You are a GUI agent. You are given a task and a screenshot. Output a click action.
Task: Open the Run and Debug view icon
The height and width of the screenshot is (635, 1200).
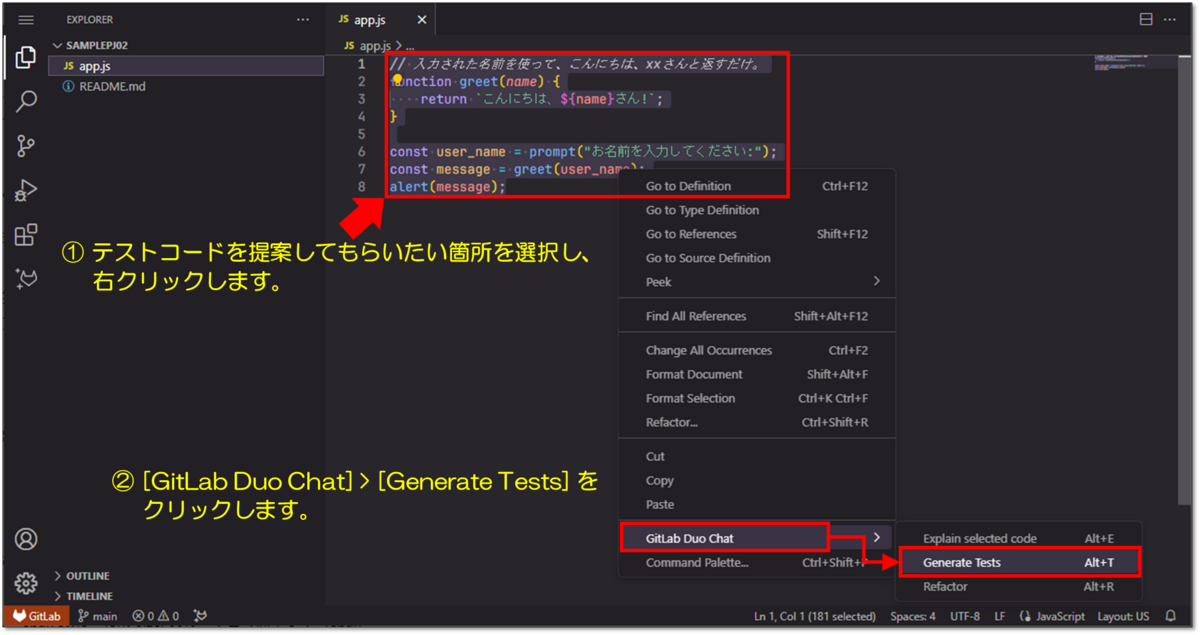pyautogui.click(x=26, y=191)
